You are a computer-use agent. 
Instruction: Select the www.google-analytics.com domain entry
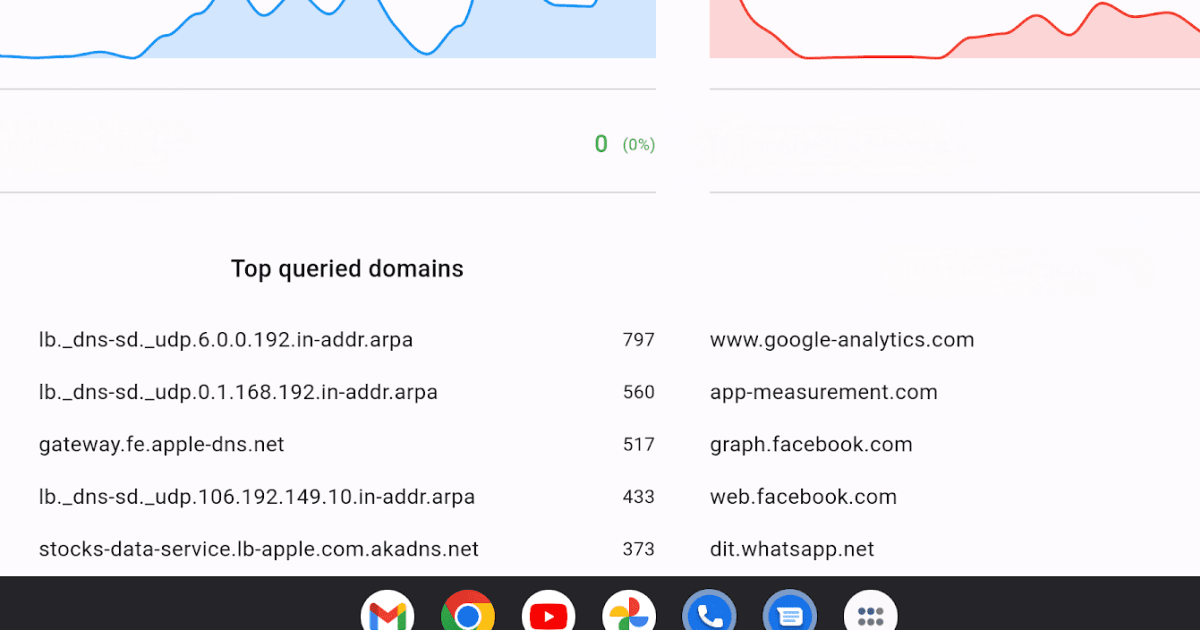pyautogui.click(x=842, y=339)
